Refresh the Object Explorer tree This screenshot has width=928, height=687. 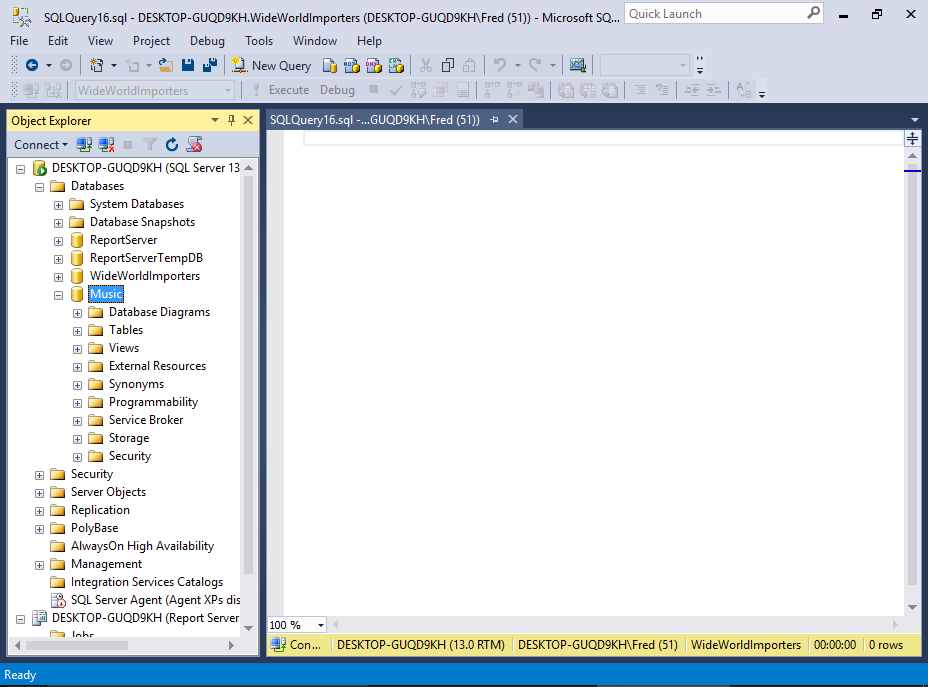point(172,145)
